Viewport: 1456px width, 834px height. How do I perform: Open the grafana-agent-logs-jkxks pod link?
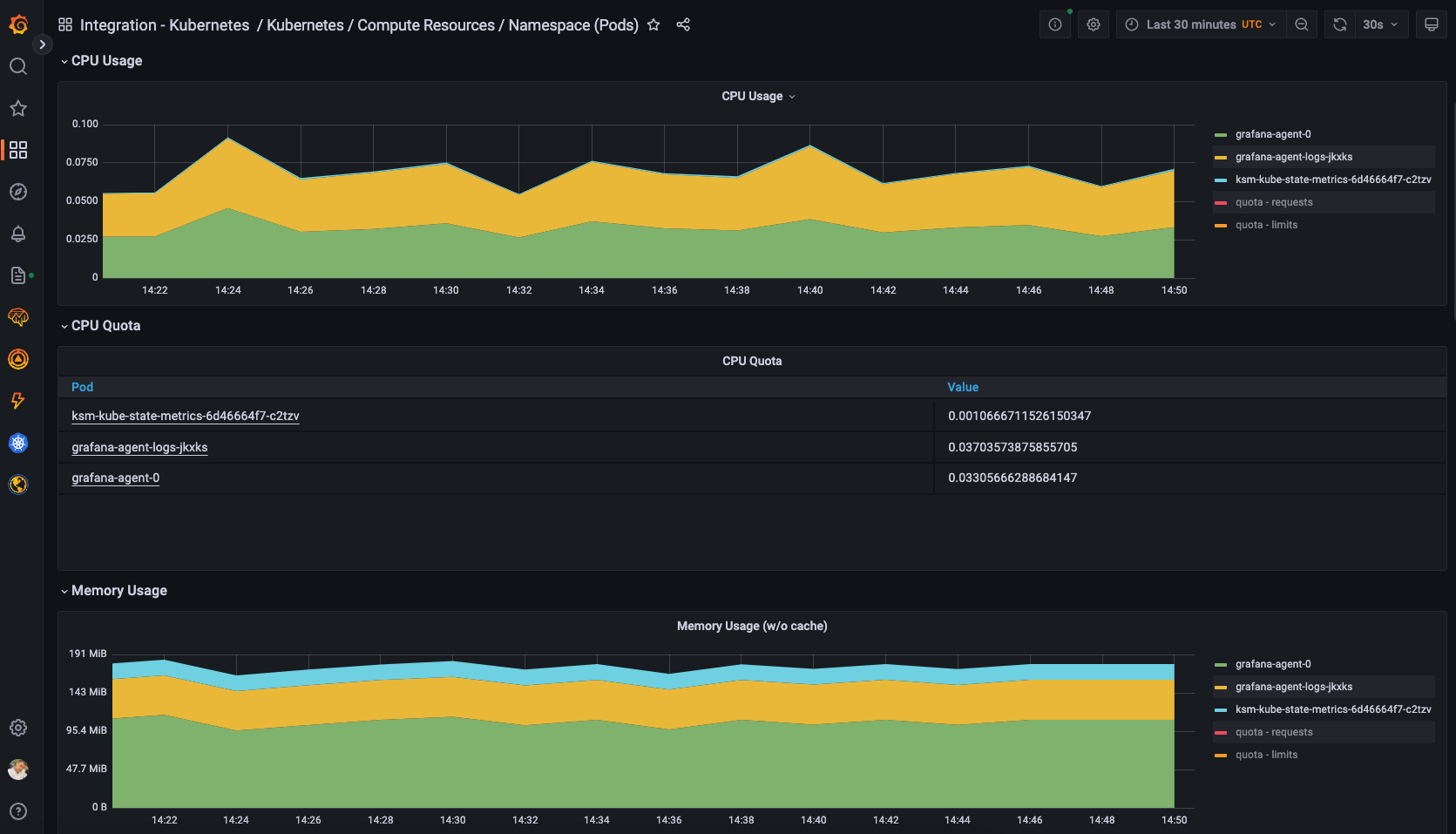click(139, 447)
